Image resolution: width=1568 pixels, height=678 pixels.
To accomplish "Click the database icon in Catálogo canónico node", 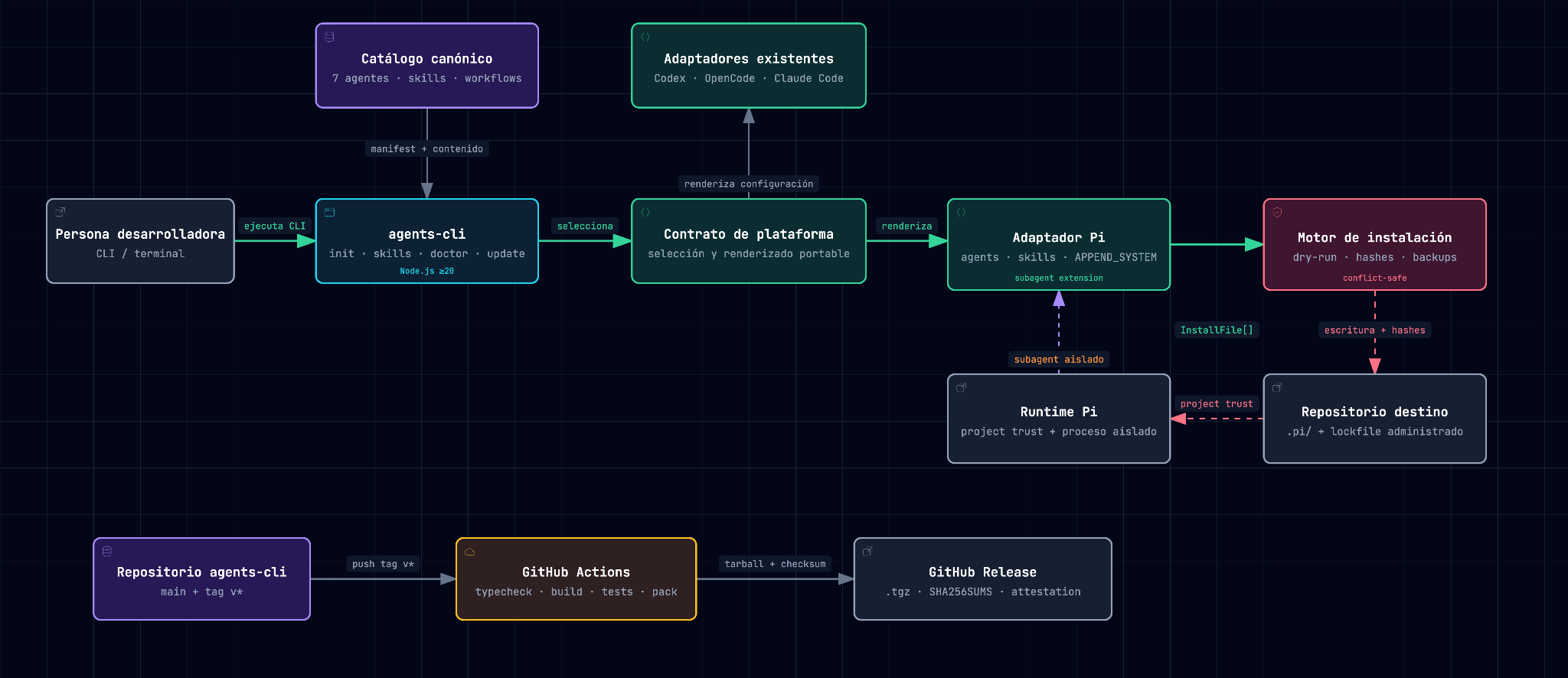I will click(330, 37).
